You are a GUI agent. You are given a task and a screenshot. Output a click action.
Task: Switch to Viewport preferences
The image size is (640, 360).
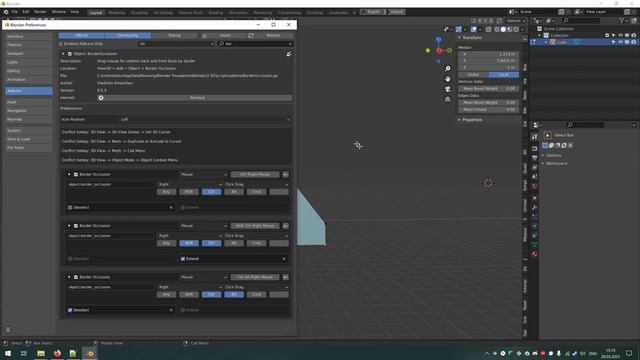coord(29,53)
